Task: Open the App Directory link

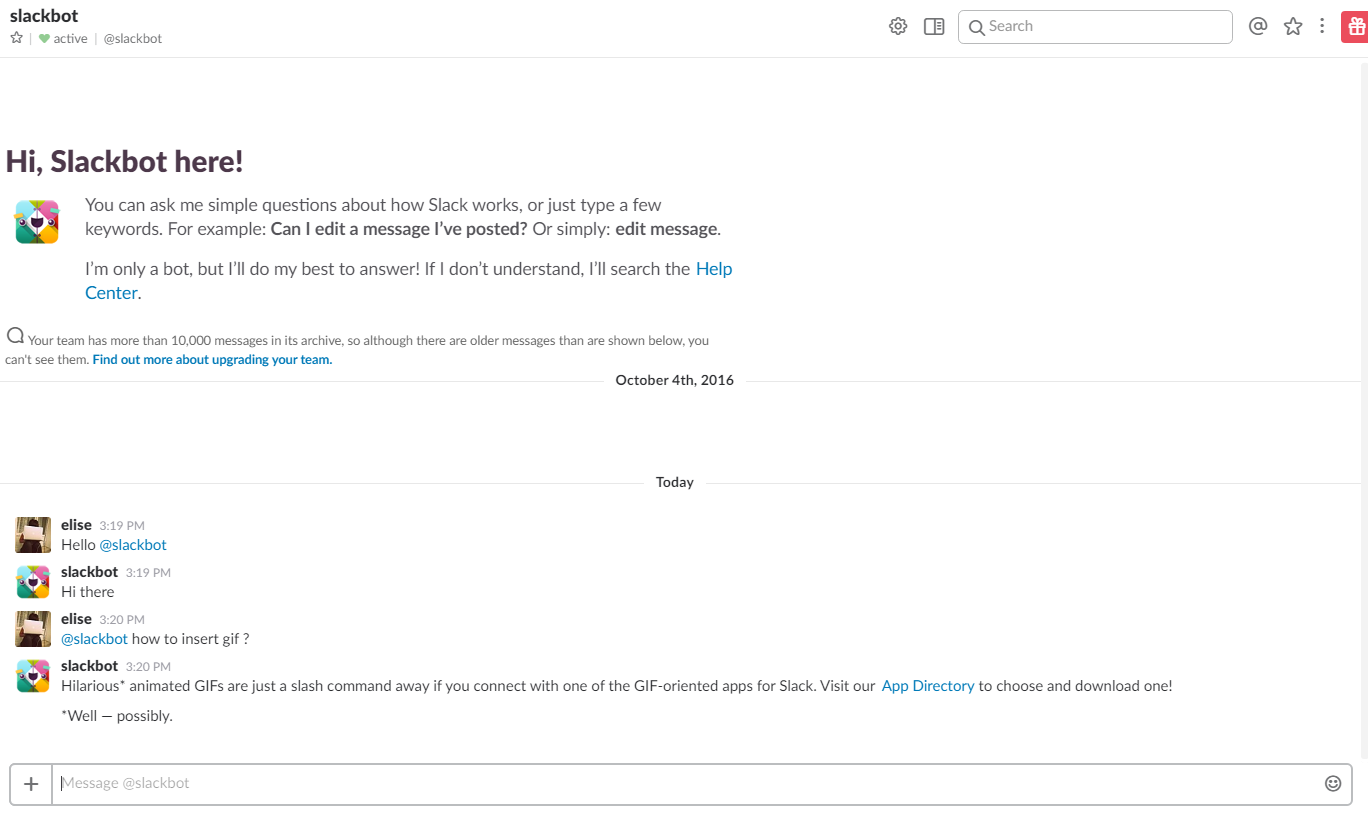Action: click(928, 686)
